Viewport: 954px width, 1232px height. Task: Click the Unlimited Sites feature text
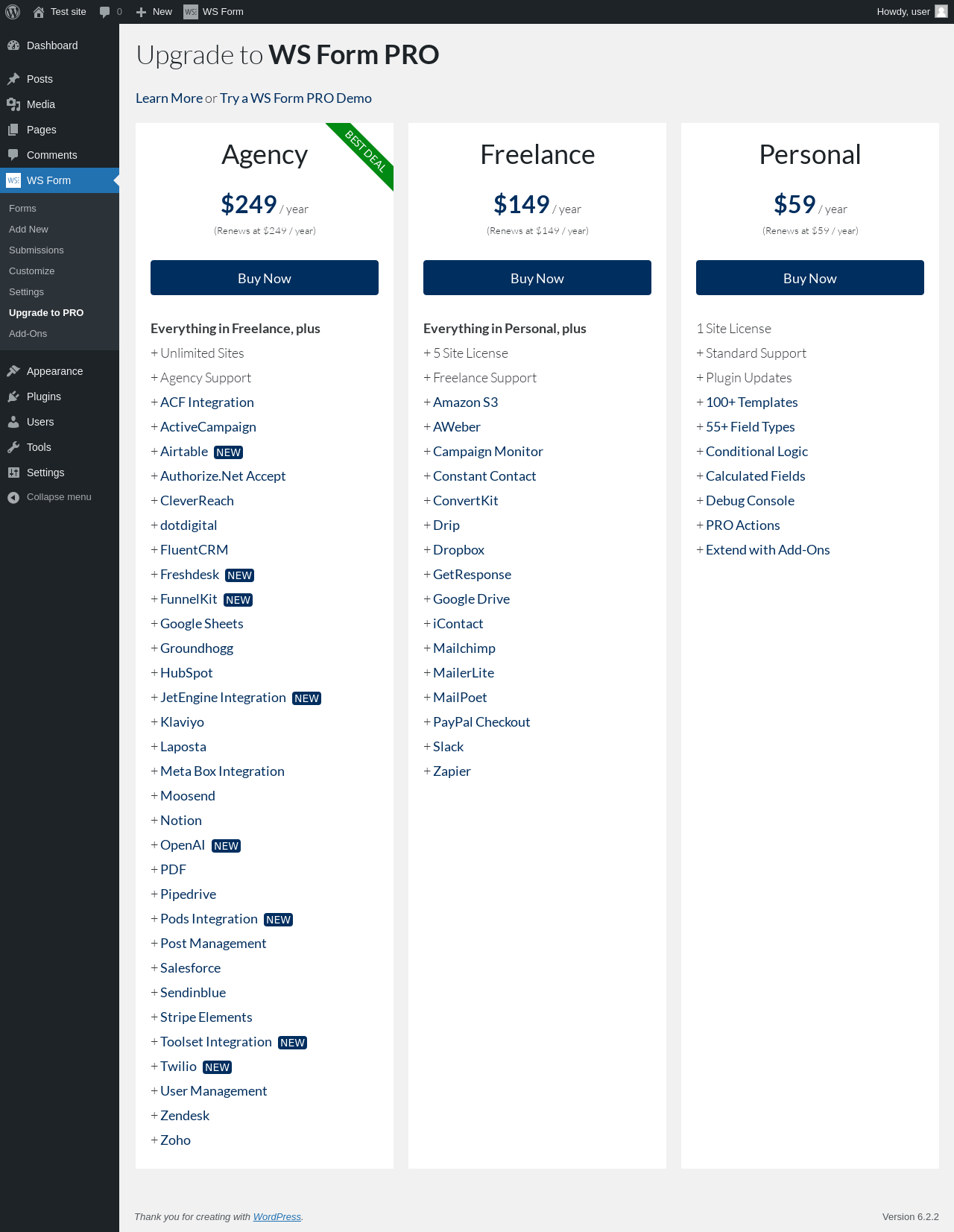202,353
